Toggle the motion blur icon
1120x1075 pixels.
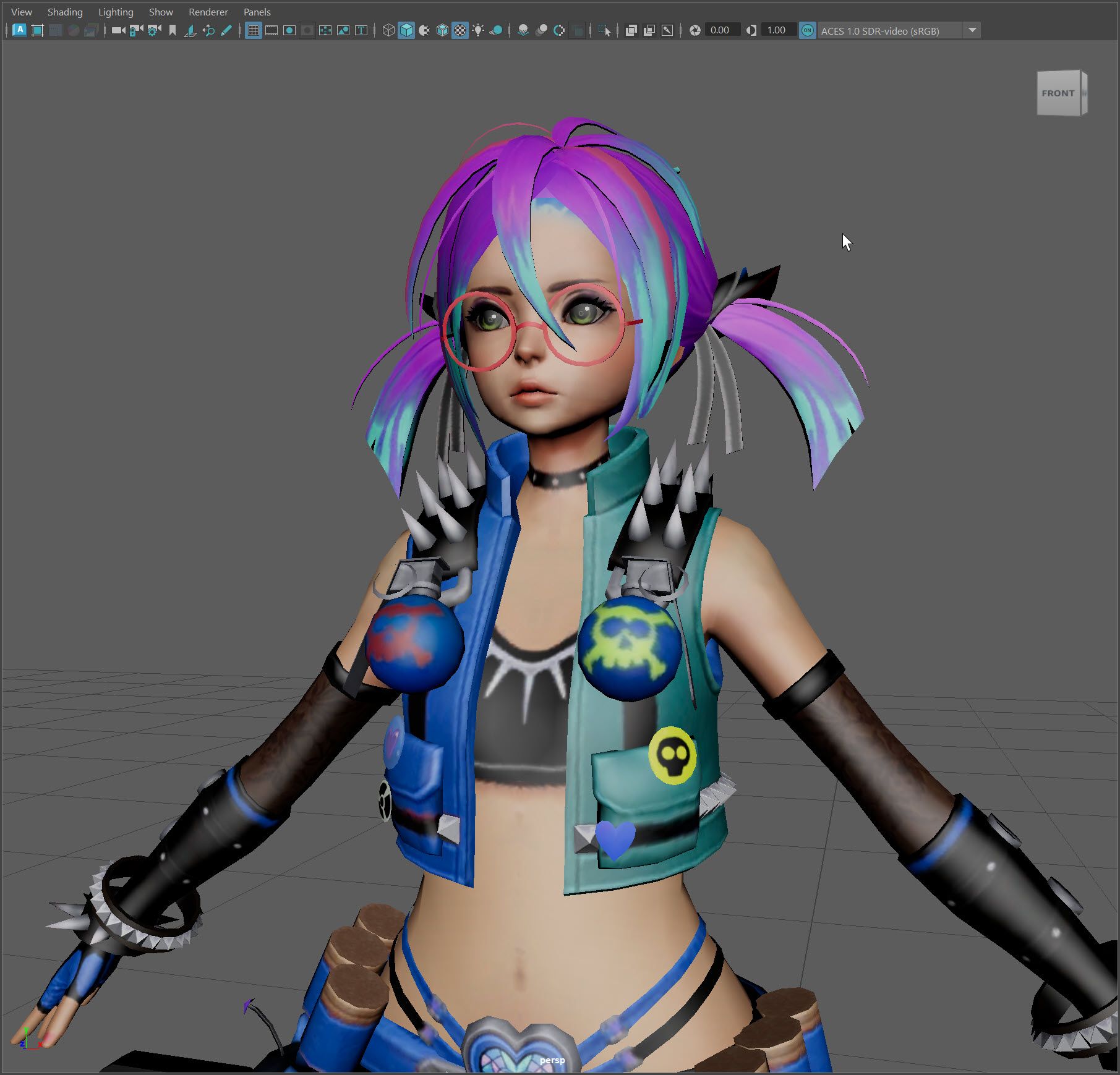click(541, 30)
